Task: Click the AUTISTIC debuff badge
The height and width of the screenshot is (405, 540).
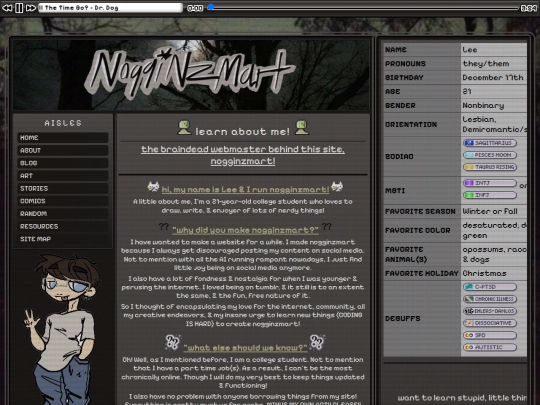Action: (490, 347)
